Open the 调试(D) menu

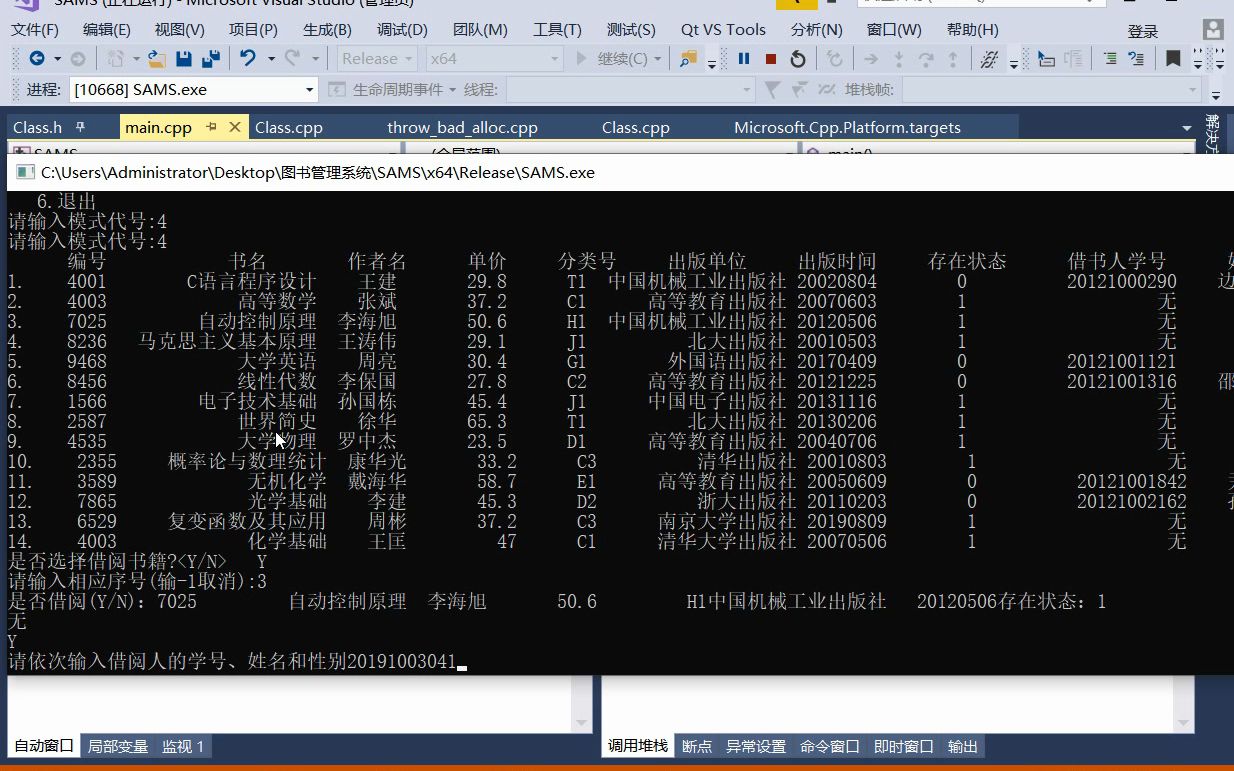401,29
